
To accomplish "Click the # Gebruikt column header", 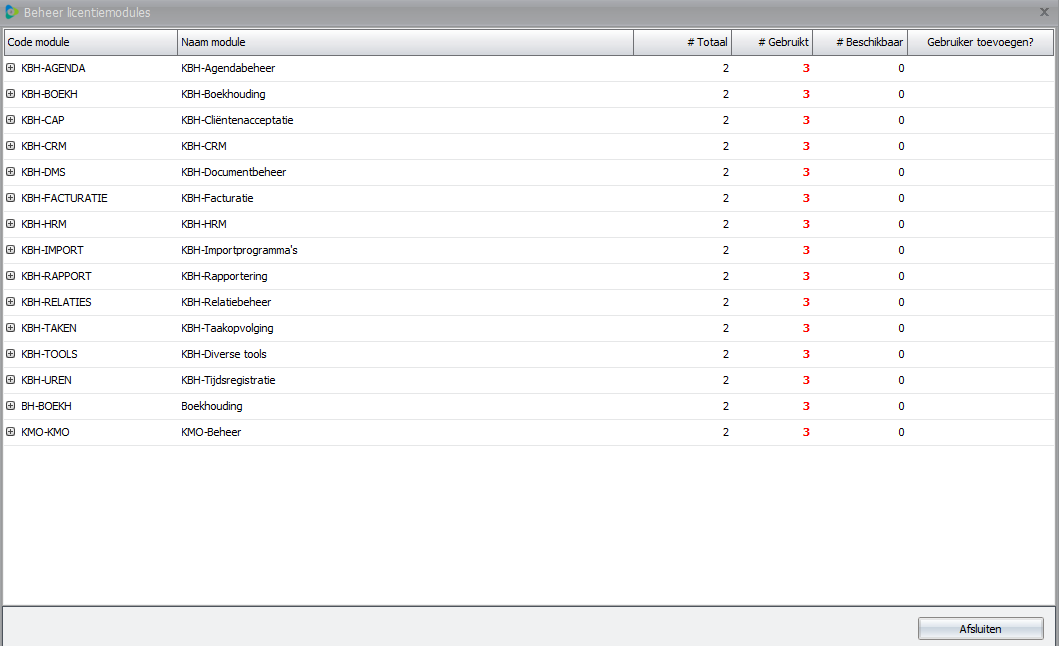I will pyautogui.click(x=772, y=42).
